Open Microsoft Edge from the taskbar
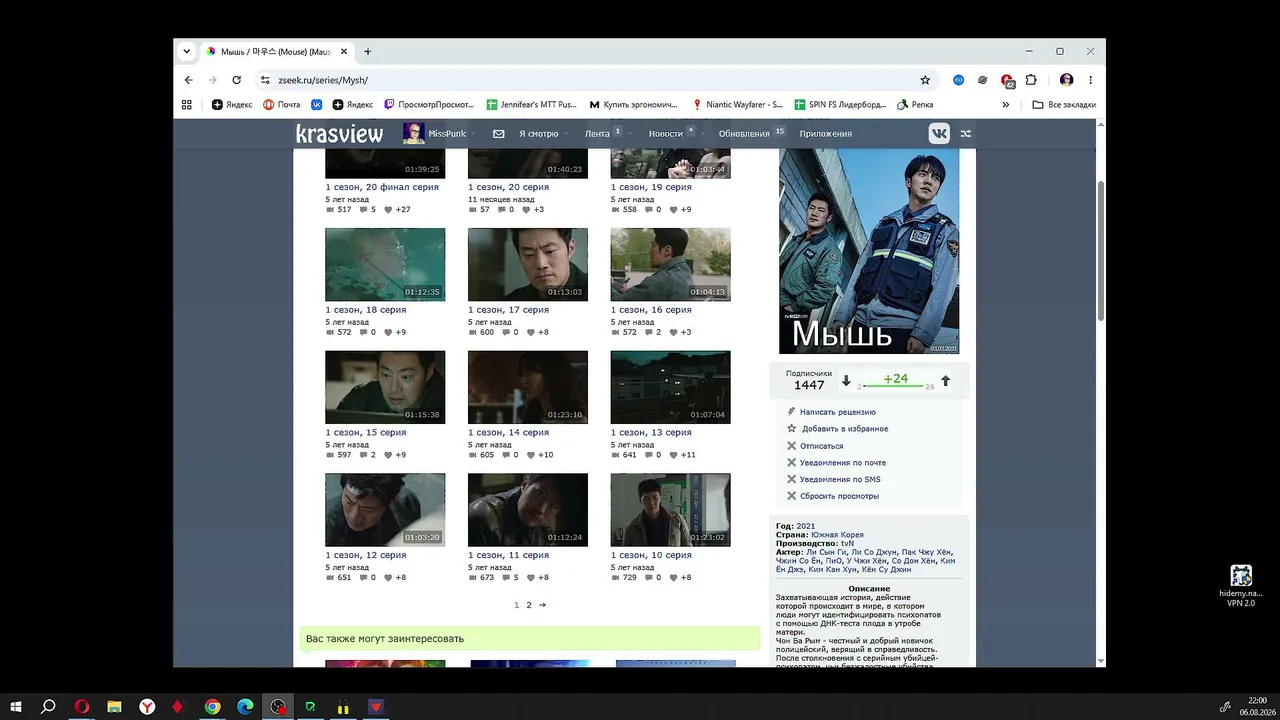 (x=245, y=707)
